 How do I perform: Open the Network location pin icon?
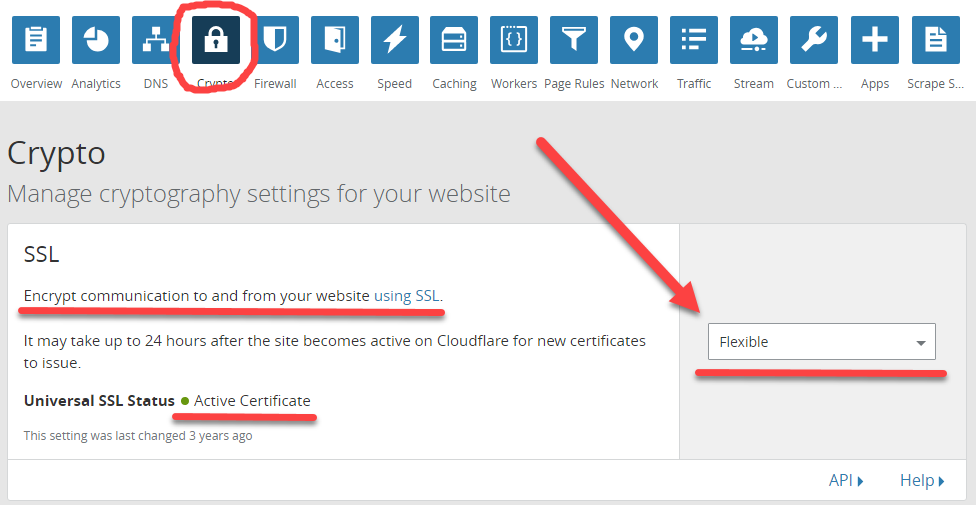[634, 40]
